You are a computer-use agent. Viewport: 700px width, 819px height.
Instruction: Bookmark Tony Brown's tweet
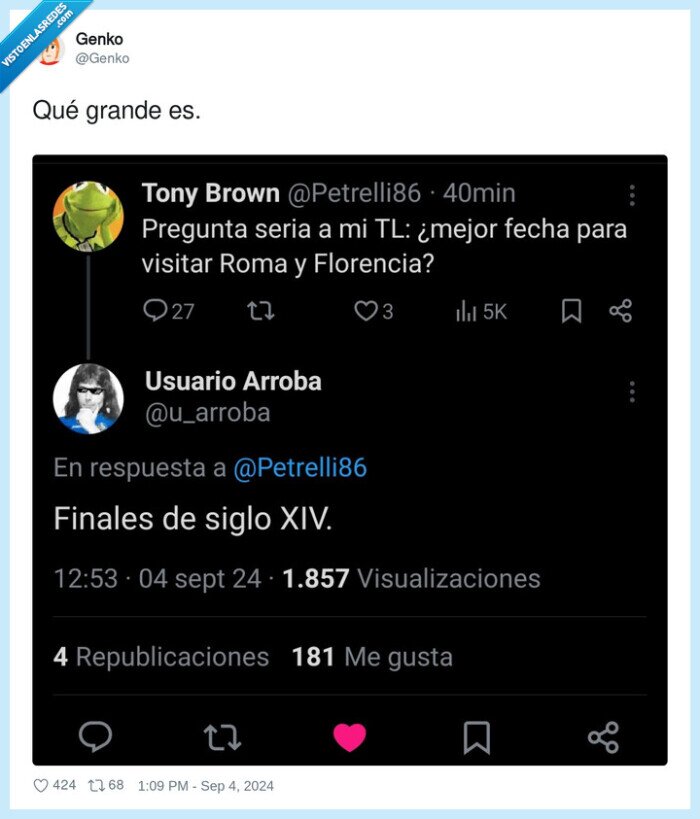[571, 311]
